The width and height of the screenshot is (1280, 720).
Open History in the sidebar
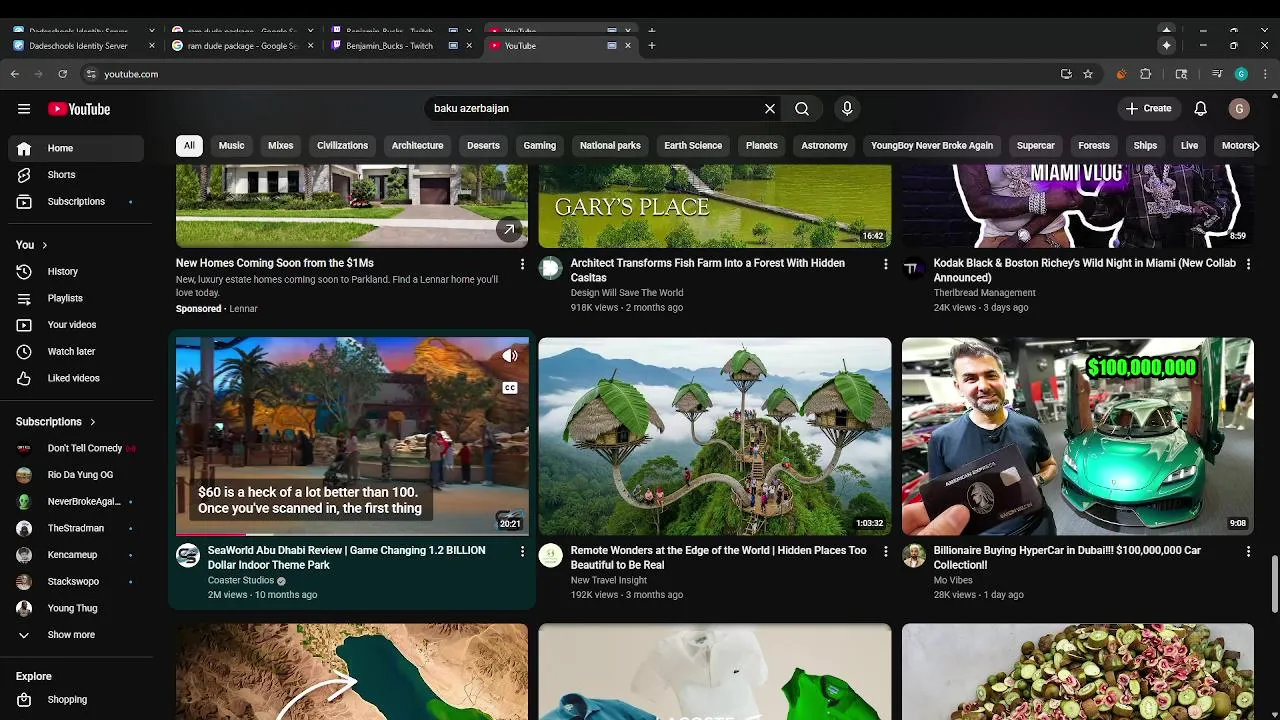[x=76, y=272]
